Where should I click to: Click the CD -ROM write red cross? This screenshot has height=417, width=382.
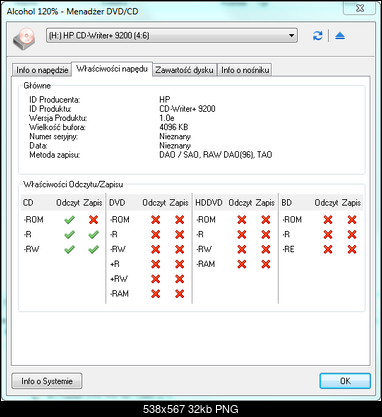click(94, 220)
